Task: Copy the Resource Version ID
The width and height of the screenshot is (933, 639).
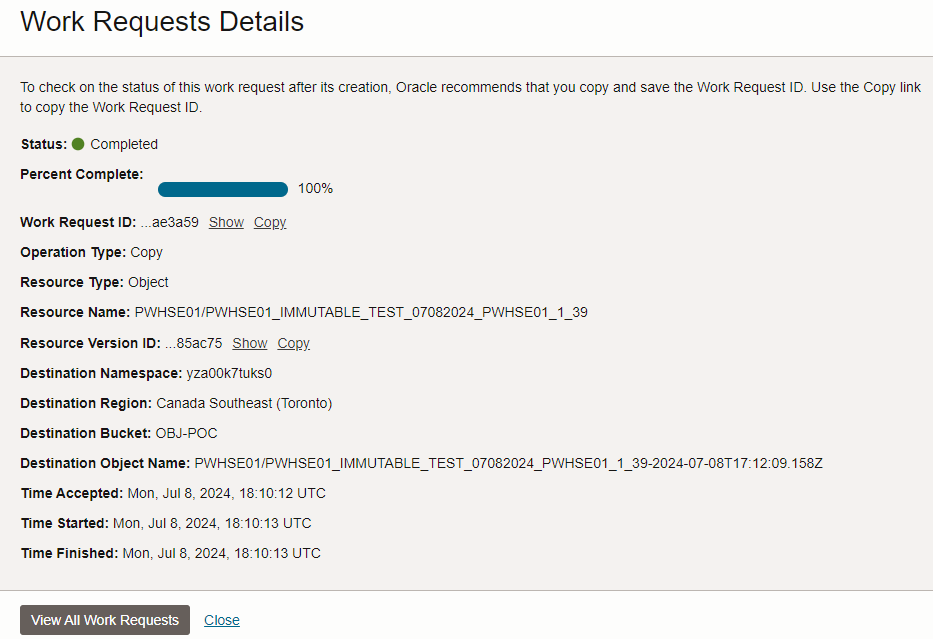Action: pyautogui.click(x=294, y=343)
